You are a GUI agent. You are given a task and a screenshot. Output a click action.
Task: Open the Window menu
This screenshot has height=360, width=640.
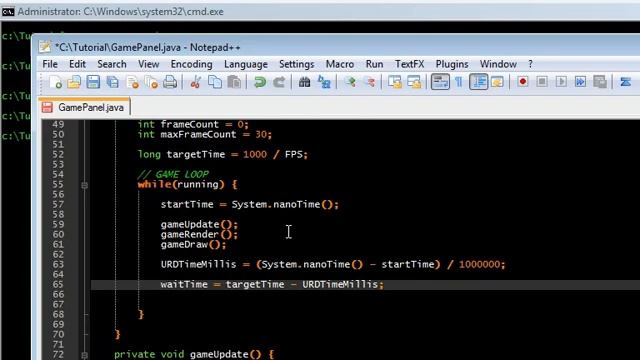[498, 64]
